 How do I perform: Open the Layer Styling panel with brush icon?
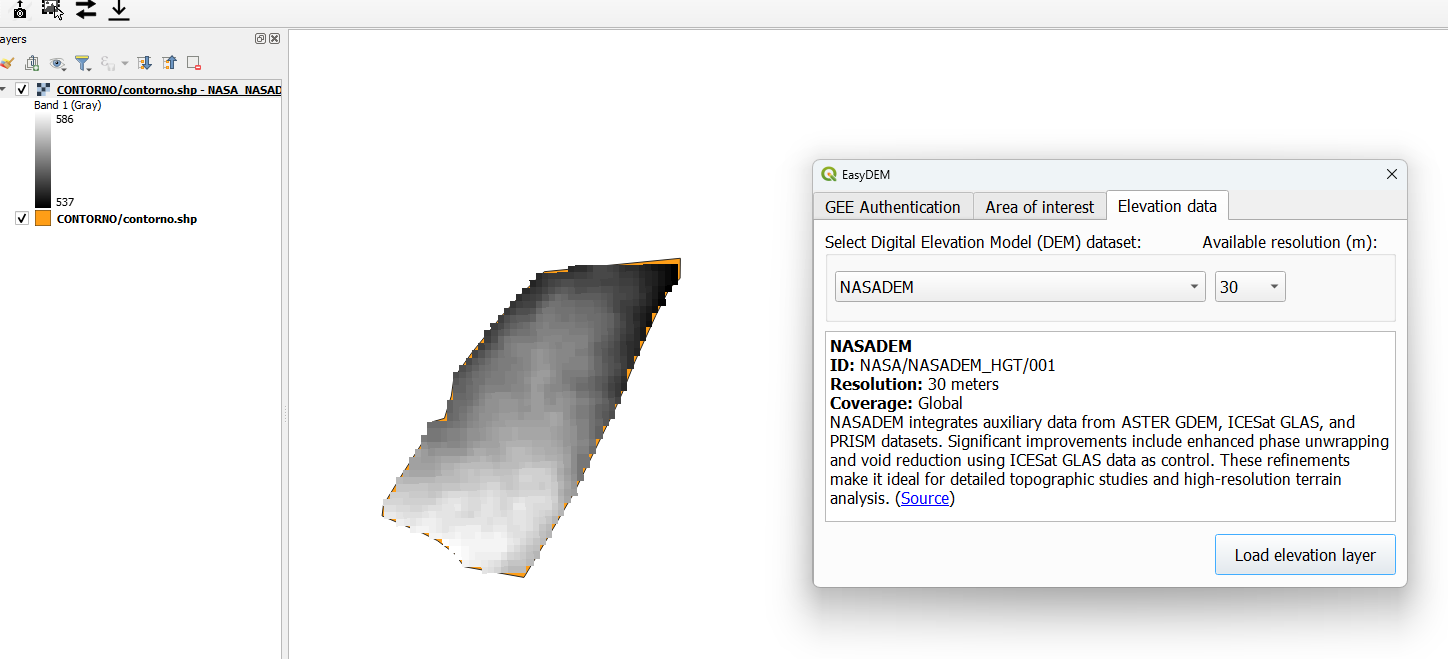6,62
